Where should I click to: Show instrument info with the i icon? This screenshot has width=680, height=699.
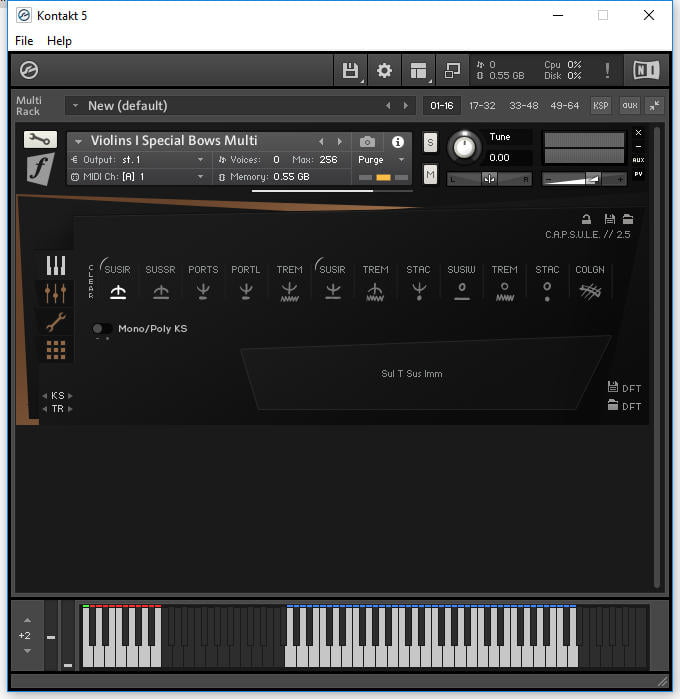398,142
